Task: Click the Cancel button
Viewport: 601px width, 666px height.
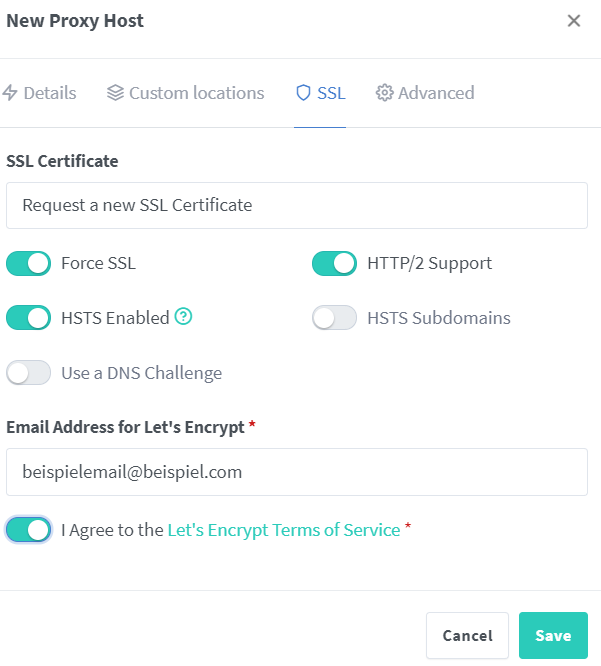Action: click(x=467, y=635)
